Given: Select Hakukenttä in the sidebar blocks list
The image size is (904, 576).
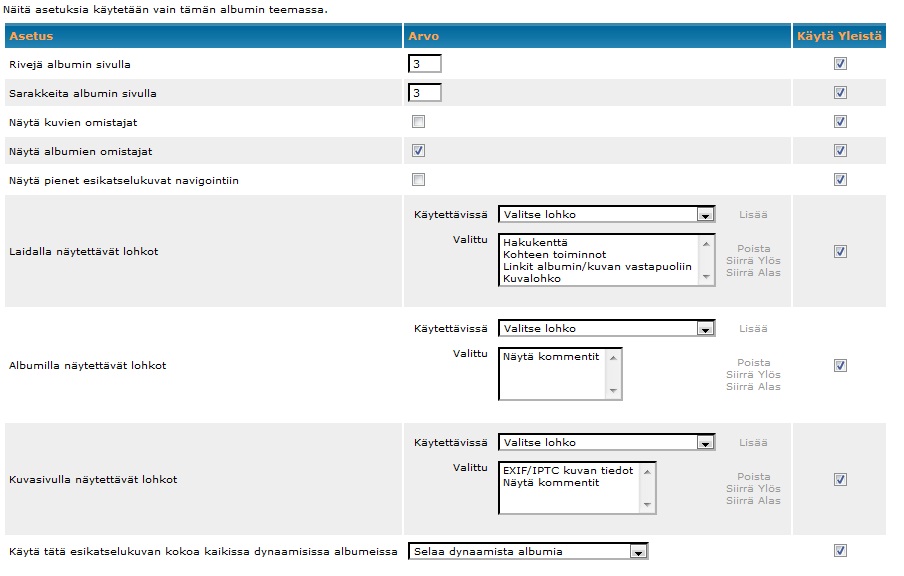Looking at the screenshot, I should pos(535,243).
